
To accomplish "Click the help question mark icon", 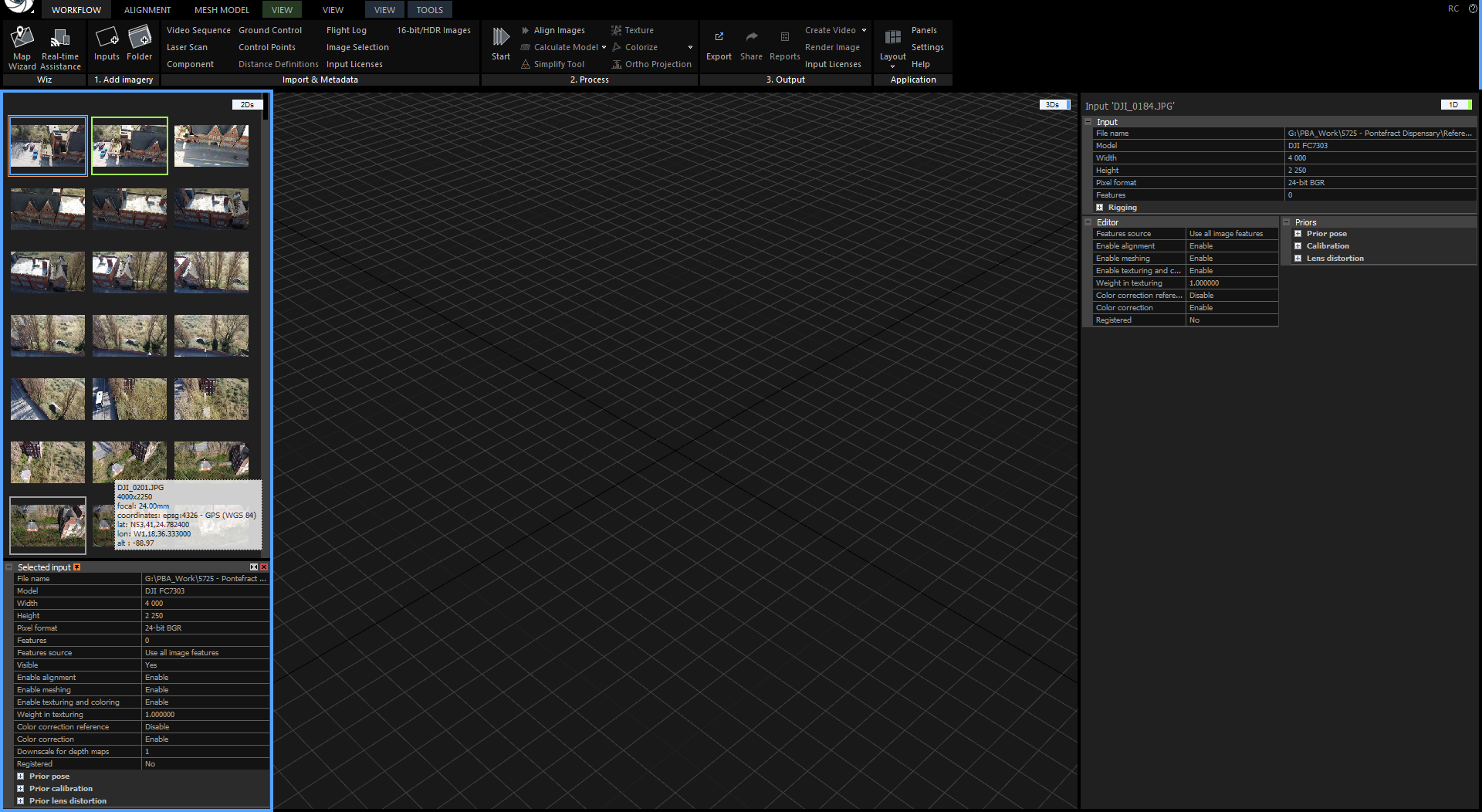I will coord(1473,8).
